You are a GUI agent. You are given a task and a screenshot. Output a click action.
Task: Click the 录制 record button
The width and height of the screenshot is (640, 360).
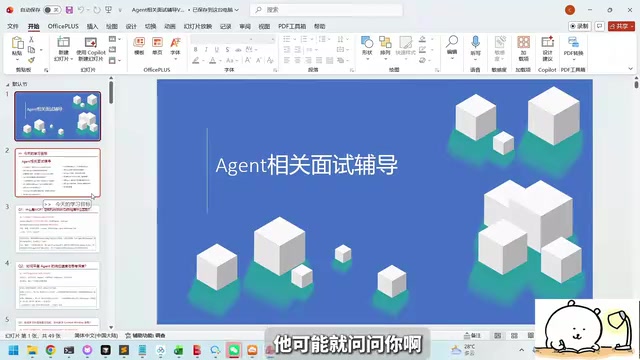580,26
